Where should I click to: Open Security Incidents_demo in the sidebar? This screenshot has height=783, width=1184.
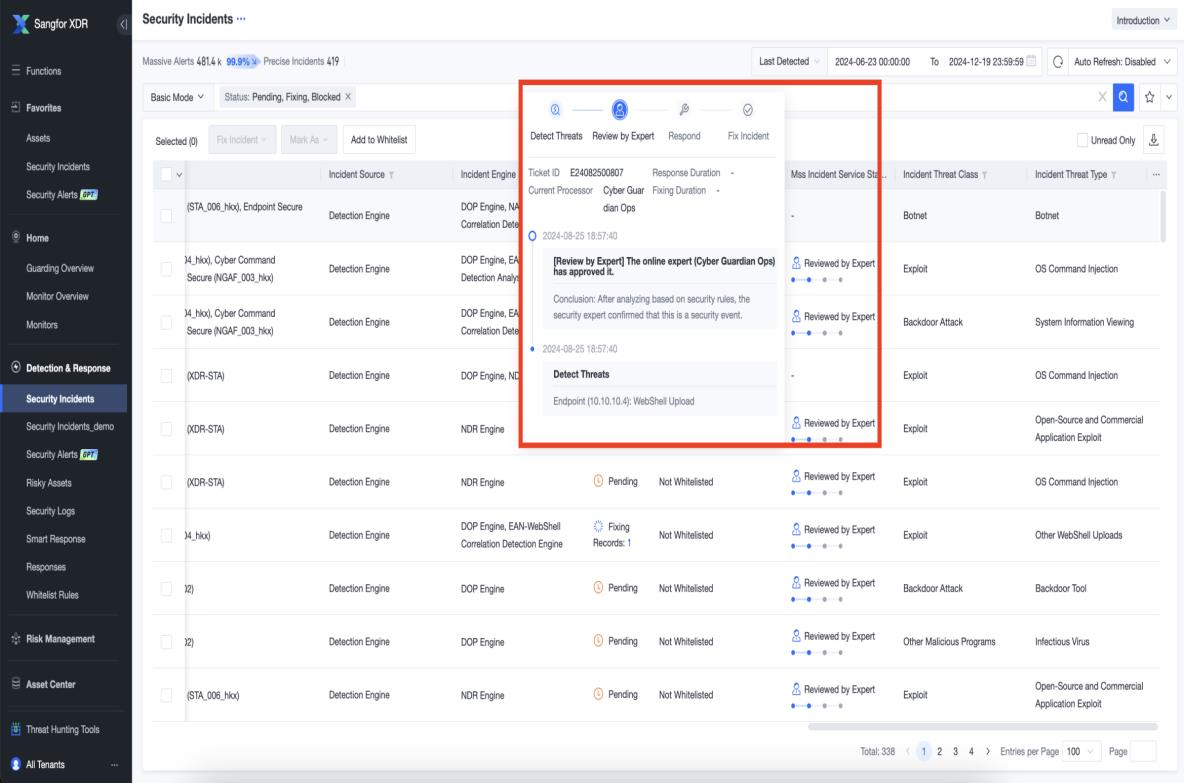(69, 427)
